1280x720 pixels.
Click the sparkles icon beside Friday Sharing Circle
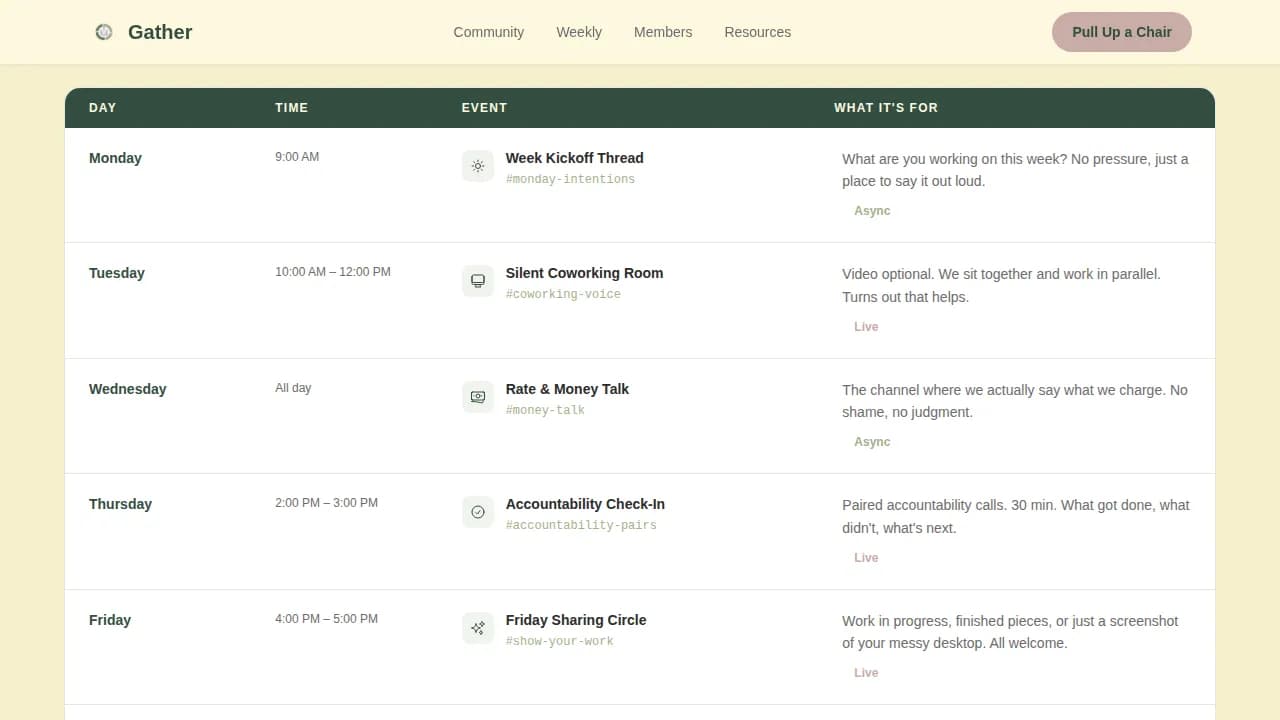pyautogui.click(x=477, y=627)
